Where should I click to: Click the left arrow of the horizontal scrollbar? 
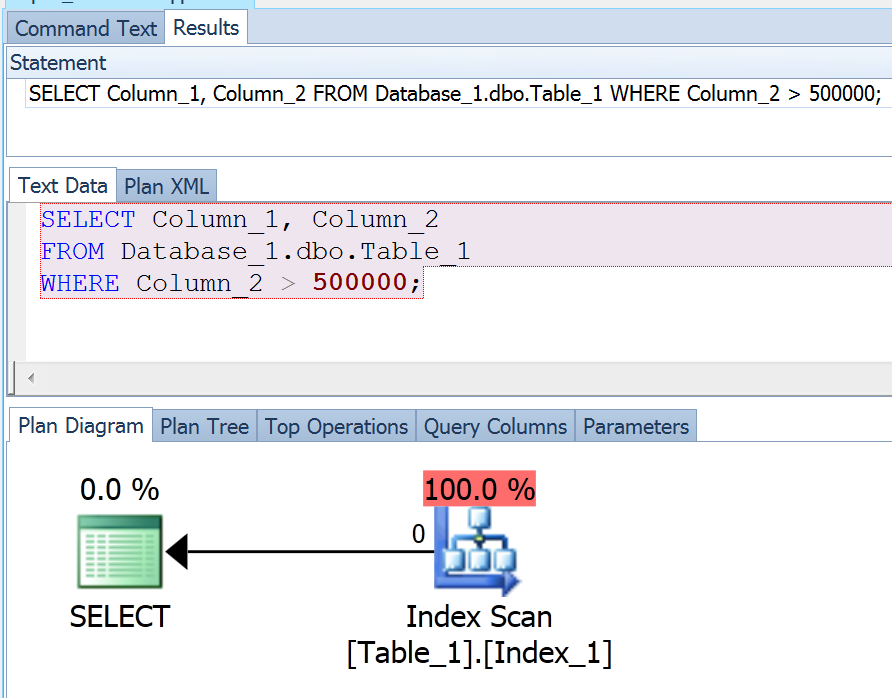click(x=31, y=378)
